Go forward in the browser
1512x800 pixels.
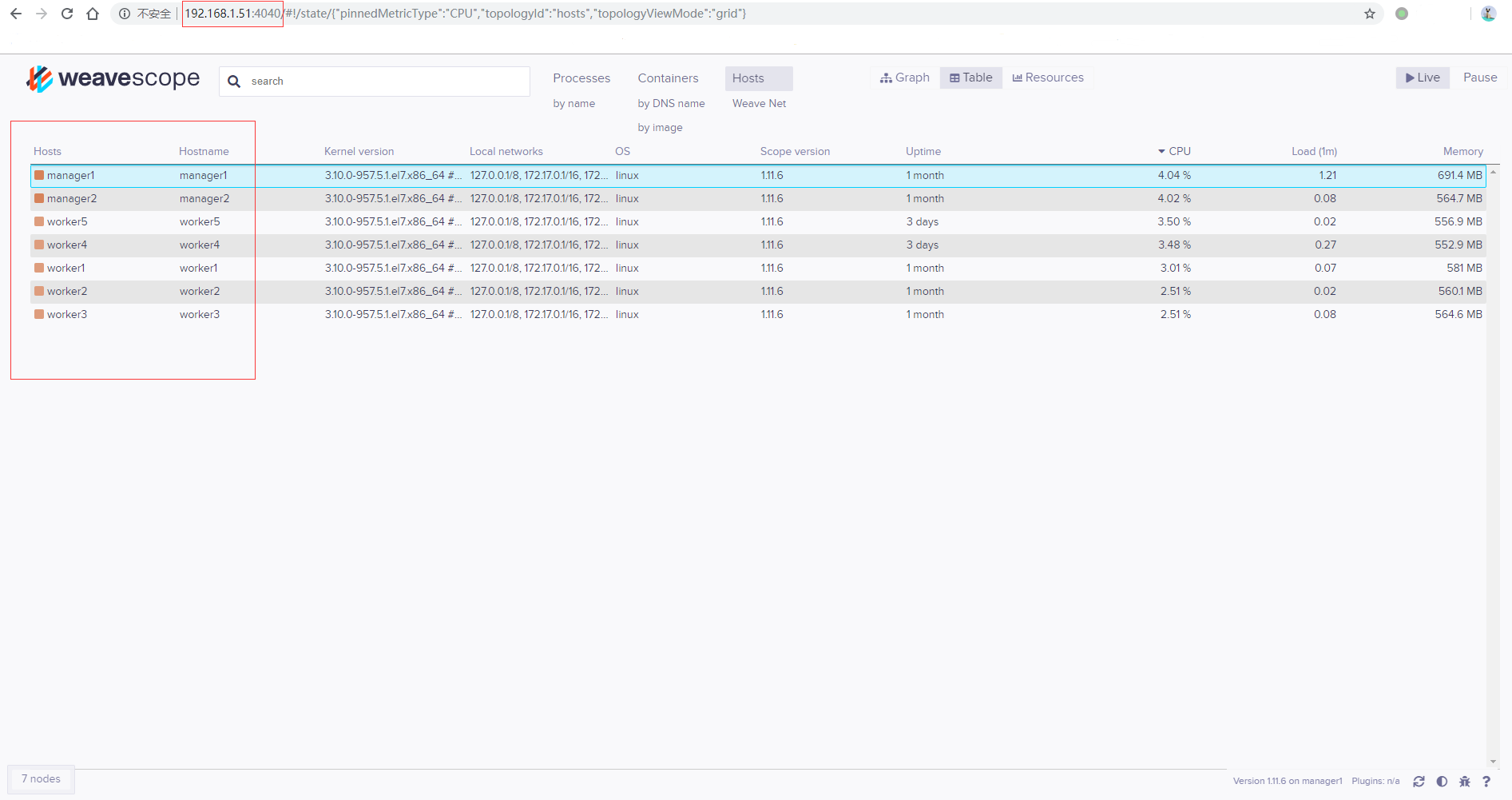tap(42, 14)
